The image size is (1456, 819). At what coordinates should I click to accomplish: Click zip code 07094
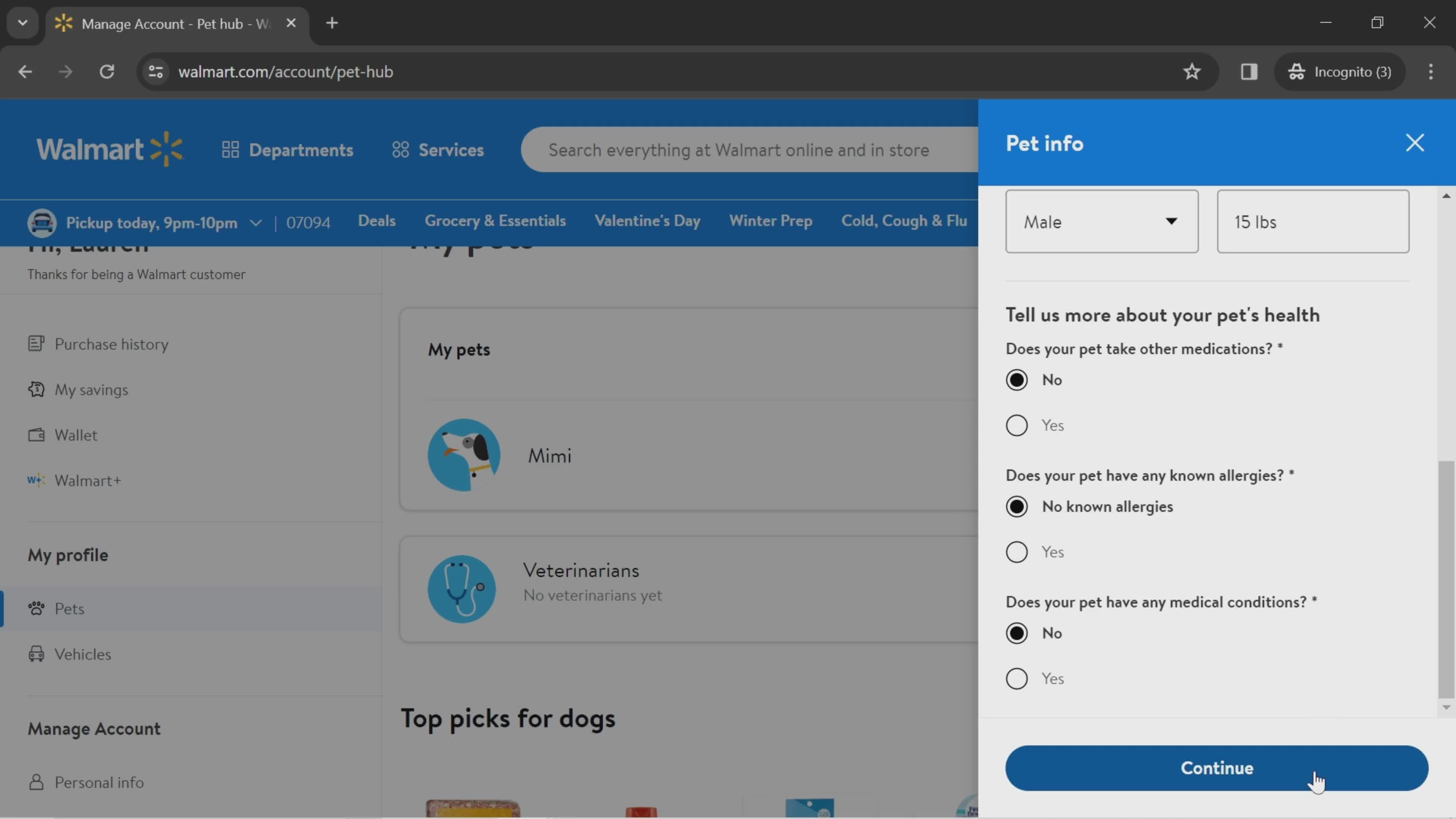coord(308,223)
